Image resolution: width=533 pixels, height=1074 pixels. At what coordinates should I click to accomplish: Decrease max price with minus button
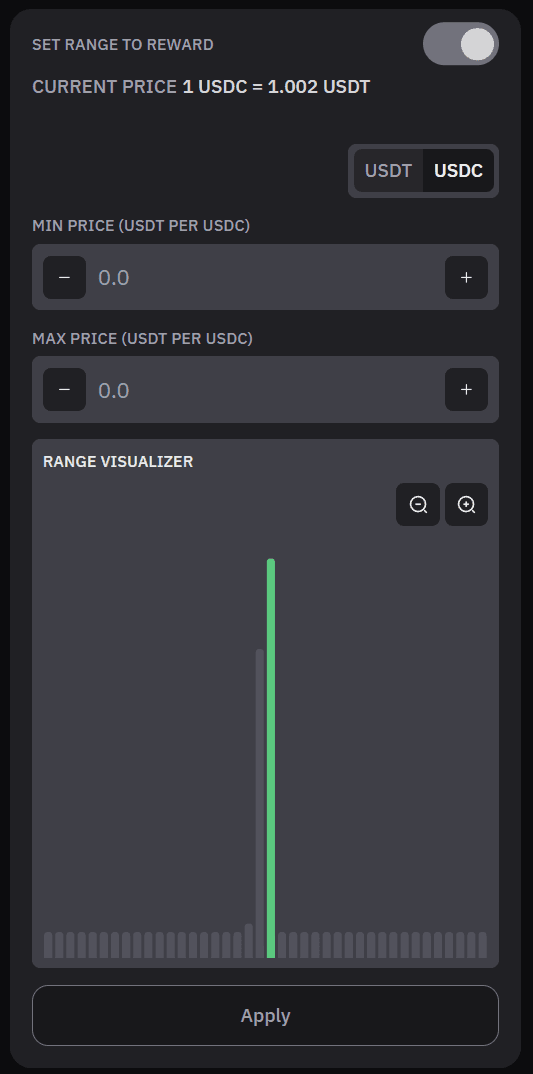tap(64, 390)
